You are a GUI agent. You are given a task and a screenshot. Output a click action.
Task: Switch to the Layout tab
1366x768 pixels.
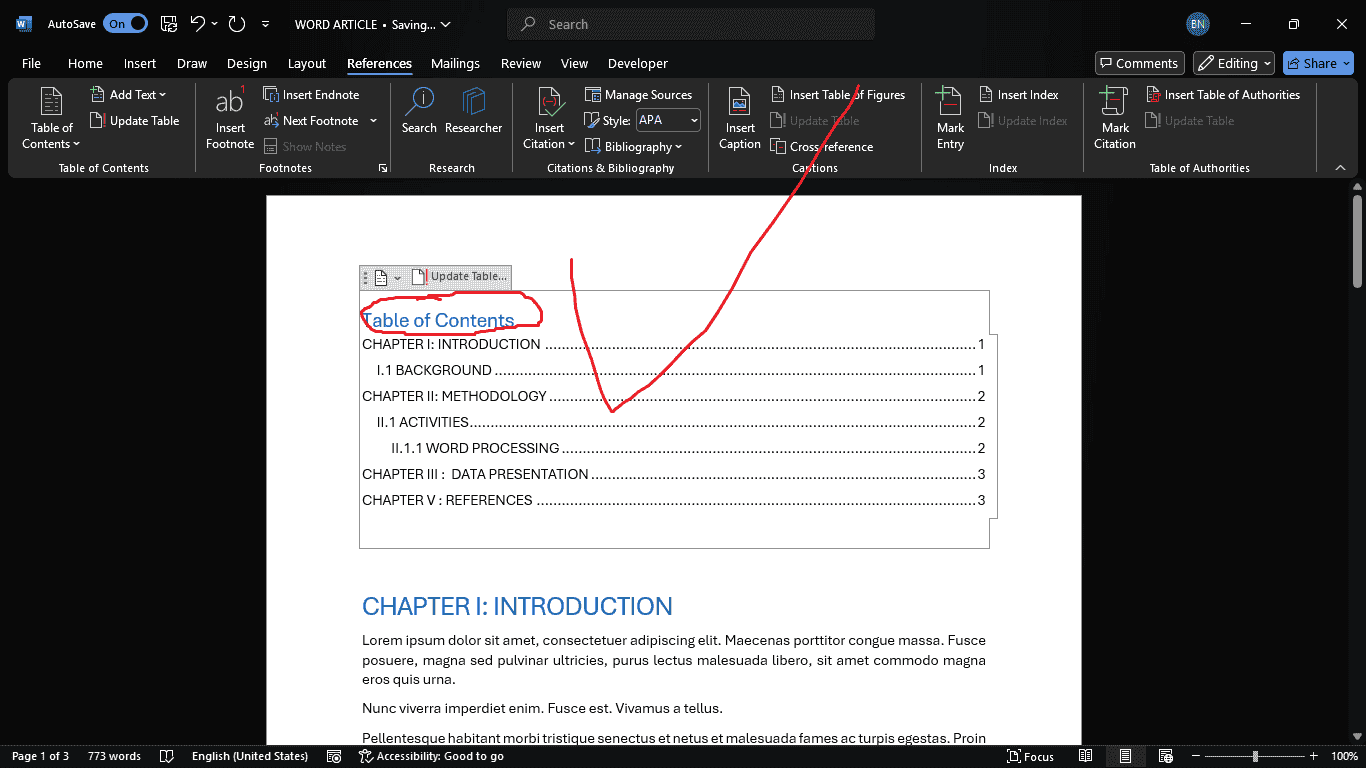(306, 63)
